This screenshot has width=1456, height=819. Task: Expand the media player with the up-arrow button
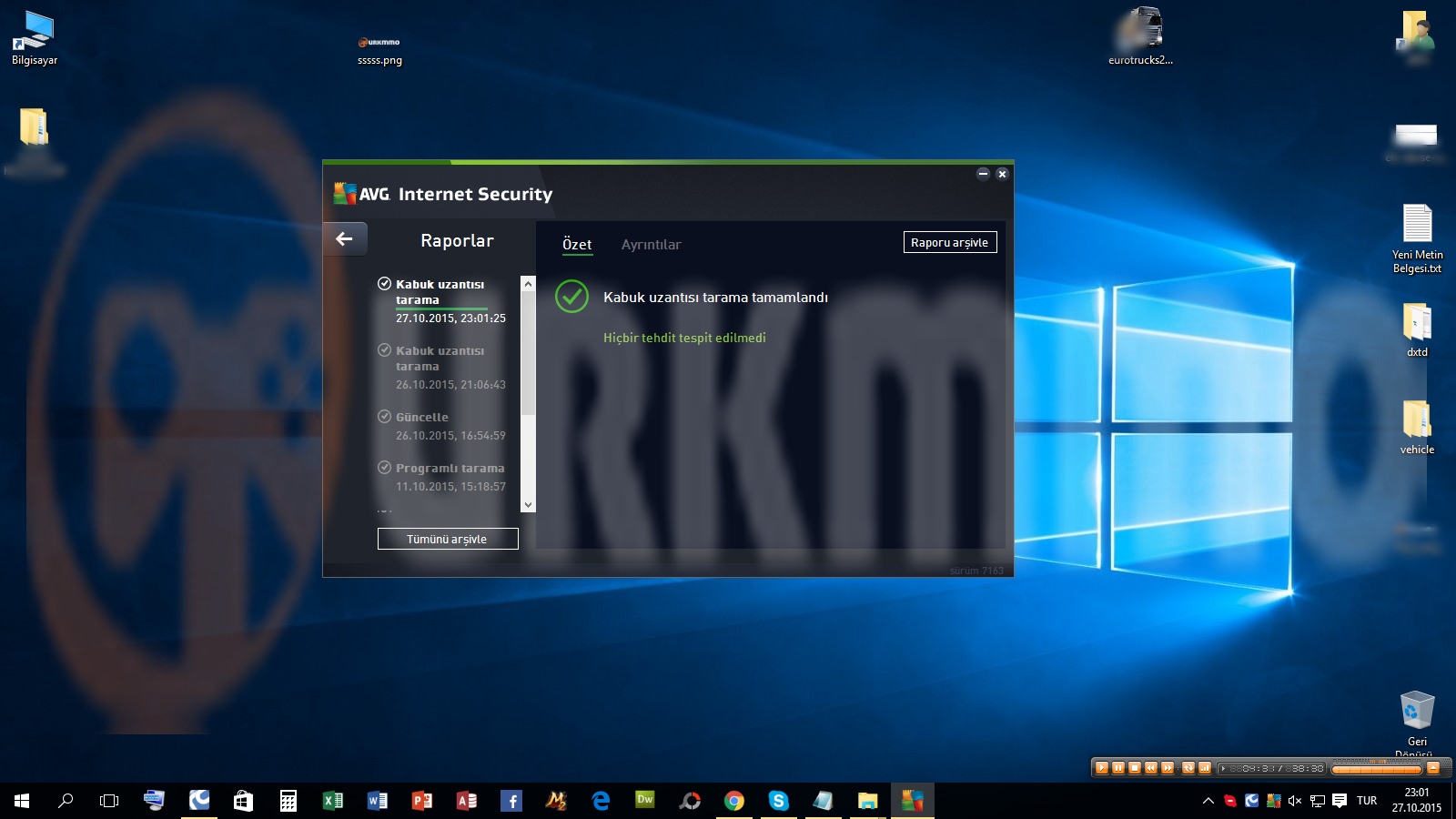click(x=1433, y=768)
